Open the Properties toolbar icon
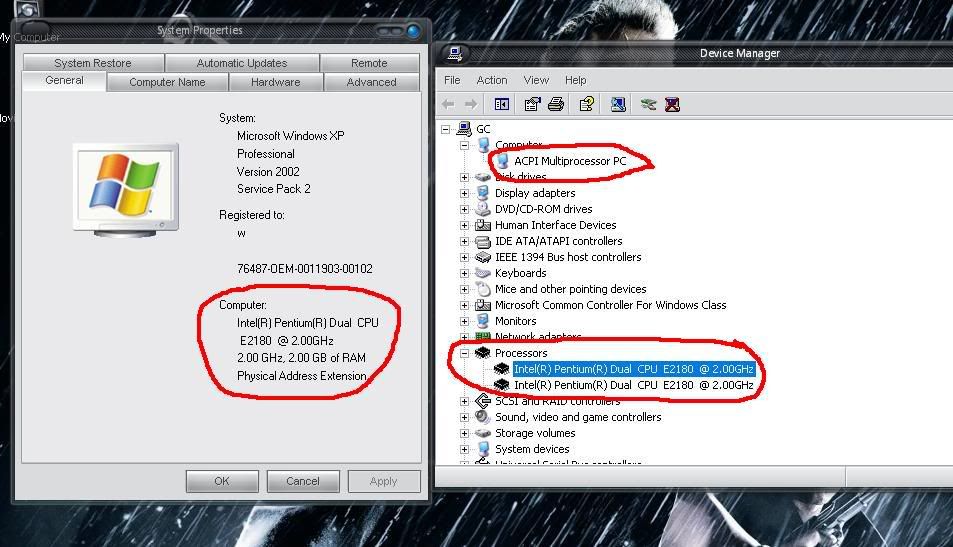Screen dimensions: 953x547 (x=532, y=104)
